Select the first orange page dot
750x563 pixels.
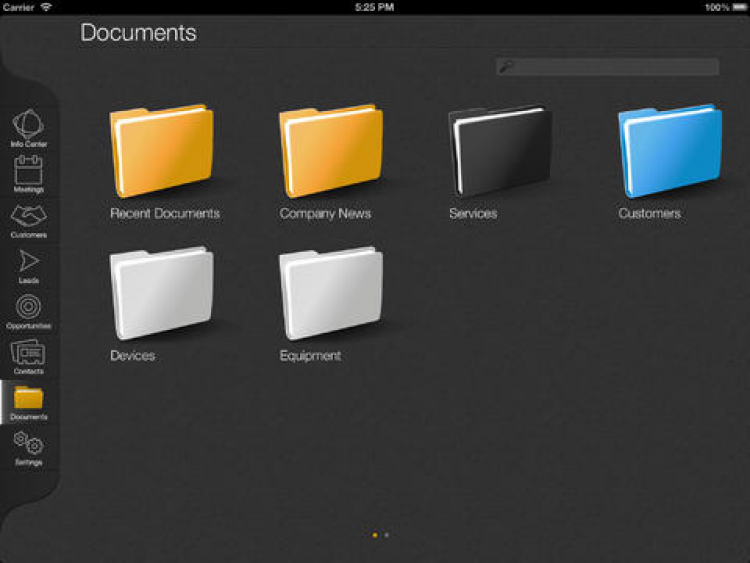point(375,535)
